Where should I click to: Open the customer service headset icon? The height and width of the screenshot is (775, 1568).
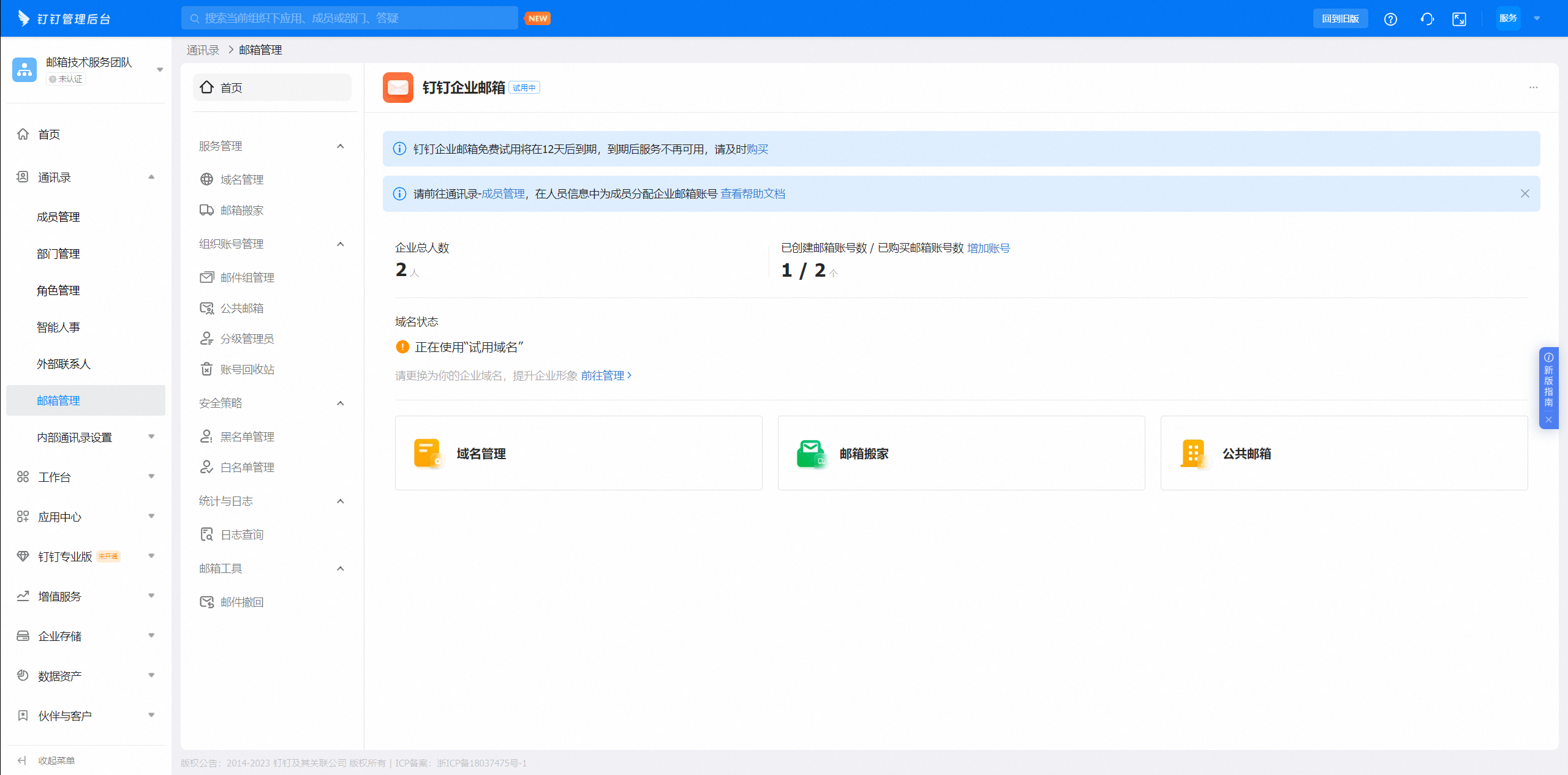pos(1427,19)
